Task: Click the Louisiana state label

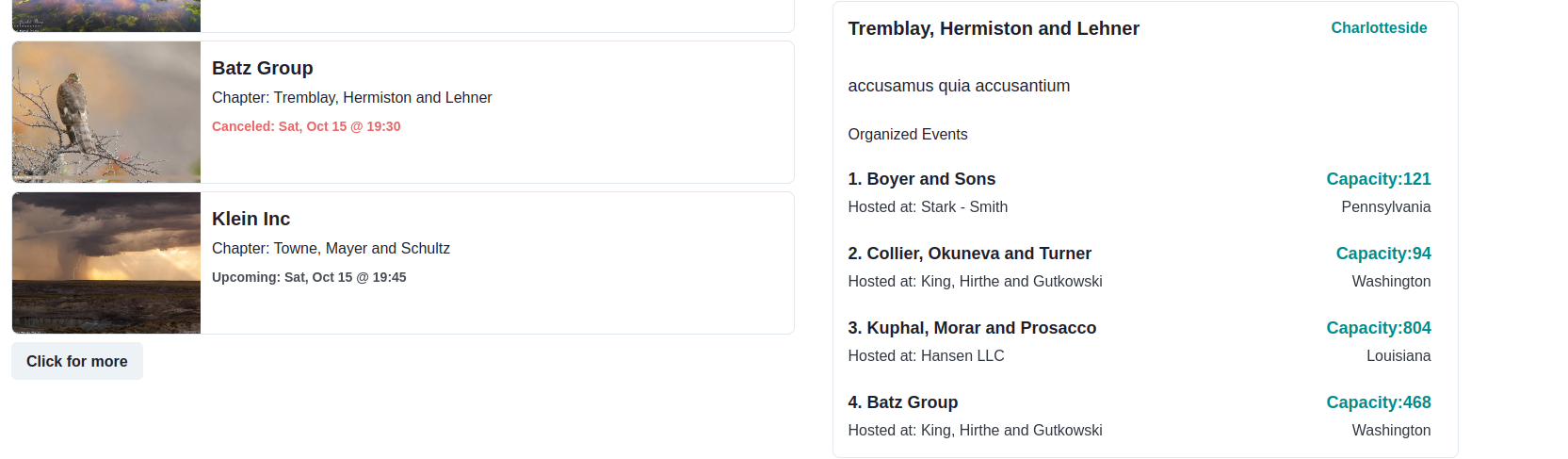Action: (x=1398, y=356)
